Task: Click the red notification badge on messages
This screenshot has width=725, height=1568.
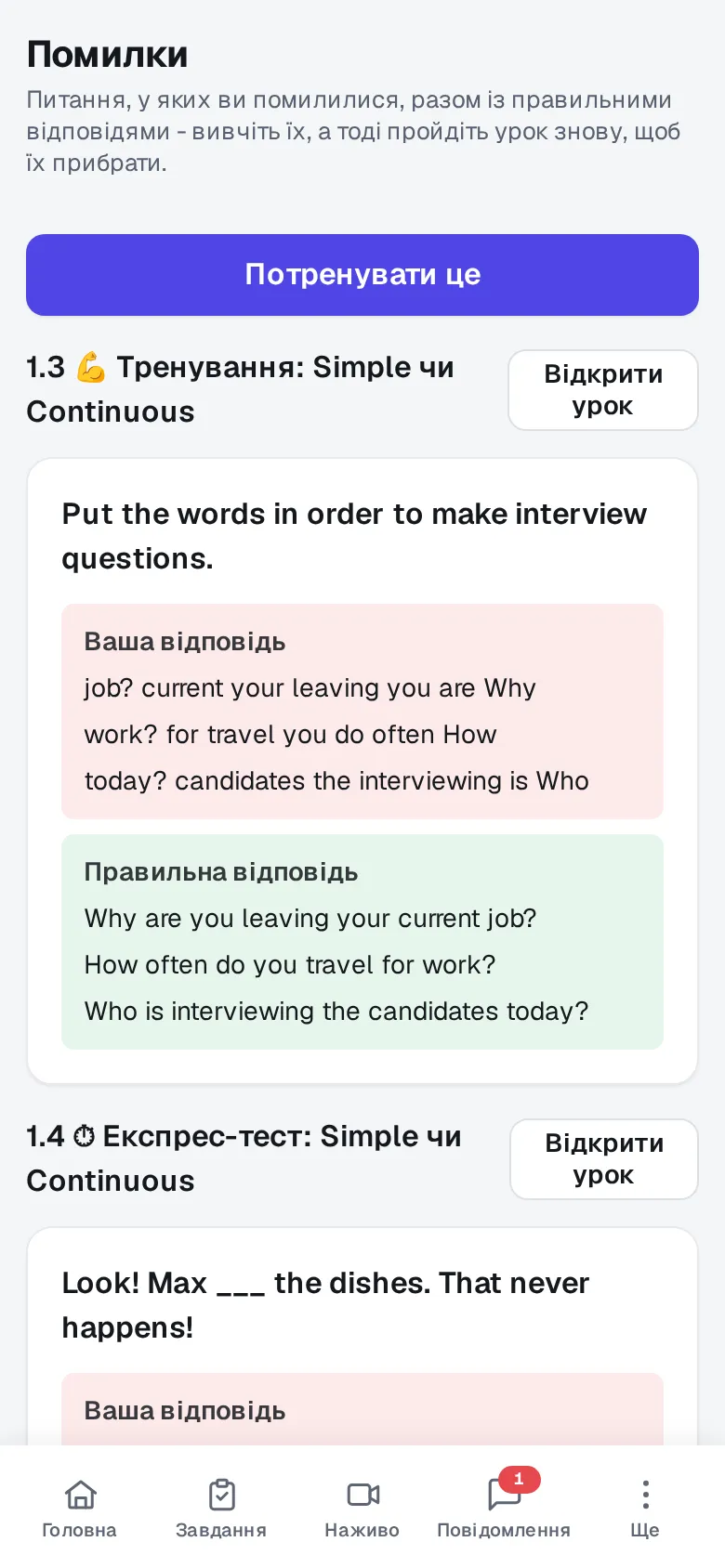Action: [519, 1479]
